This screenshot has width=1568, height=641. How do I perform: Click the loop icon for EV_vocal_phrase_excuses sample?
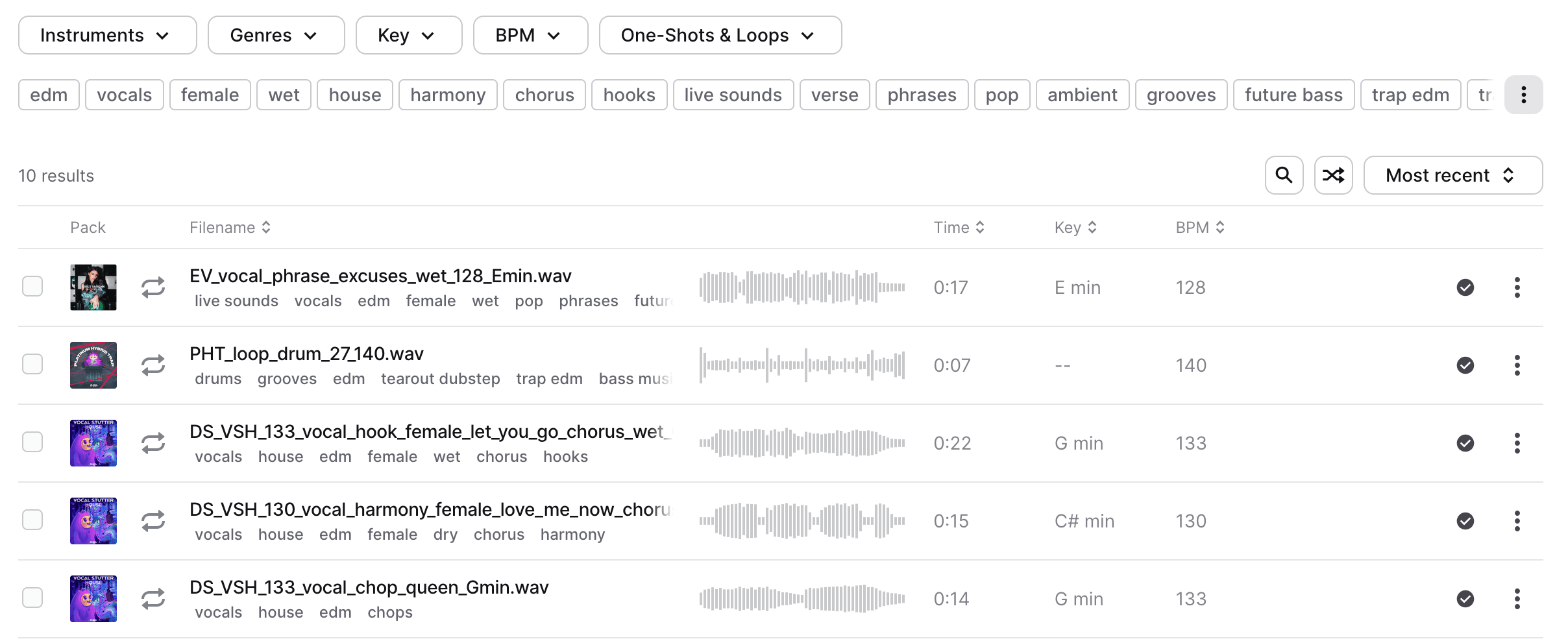[153, 287]
